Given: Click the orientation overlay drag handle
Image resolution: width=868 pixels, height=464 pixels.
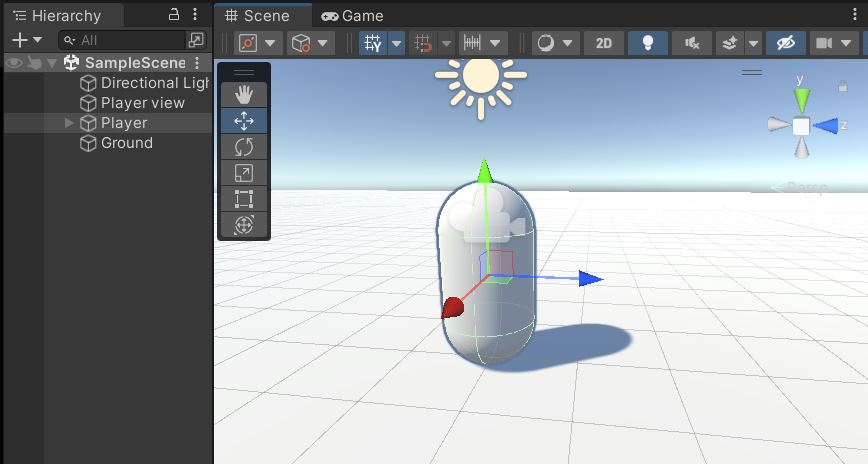Looking at the screenshot, I should [752, 72].
